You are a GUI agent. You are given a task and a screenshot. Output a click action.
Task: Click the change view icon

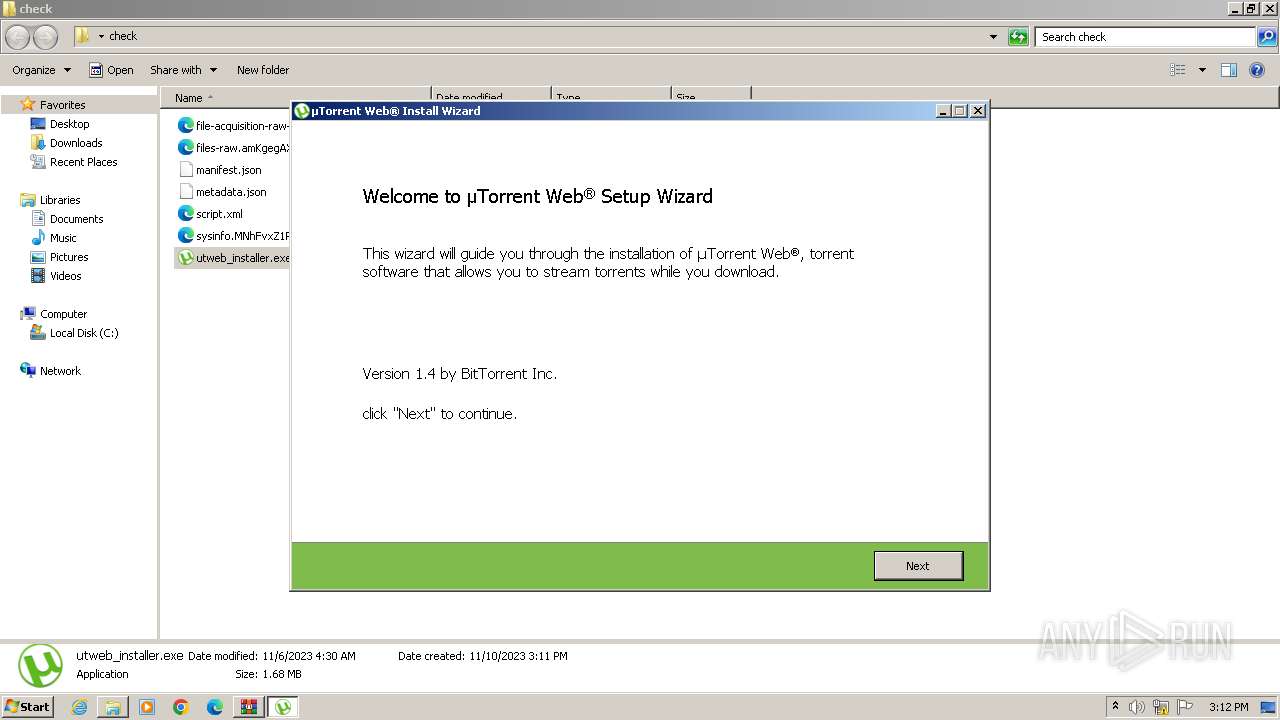(x=1178, y=70)
